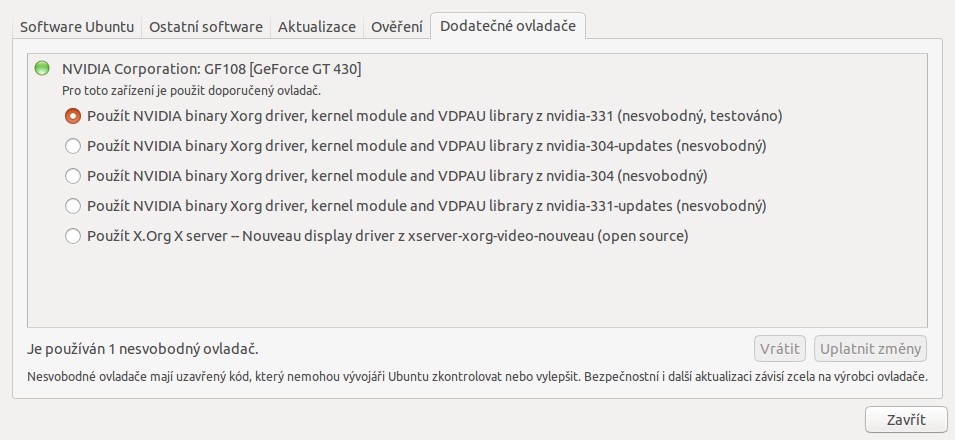Switch to the Ostatní software tab

(x=206, y=27)
